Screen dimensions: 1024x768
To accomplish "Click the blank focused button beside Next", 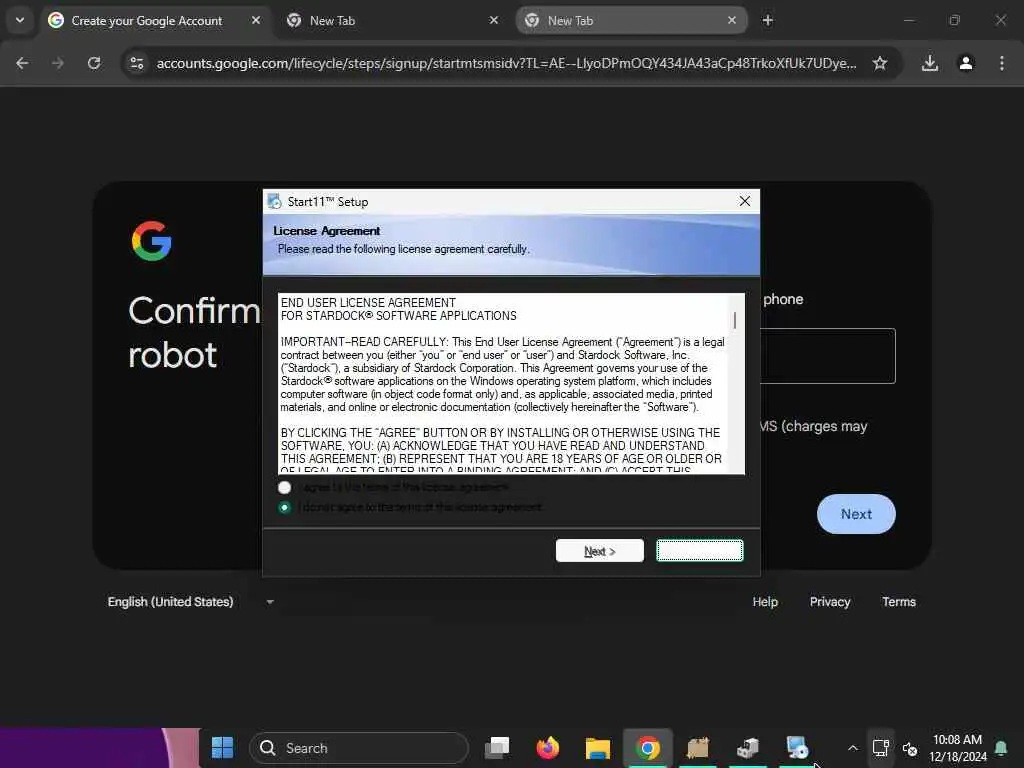I will 699,551.
